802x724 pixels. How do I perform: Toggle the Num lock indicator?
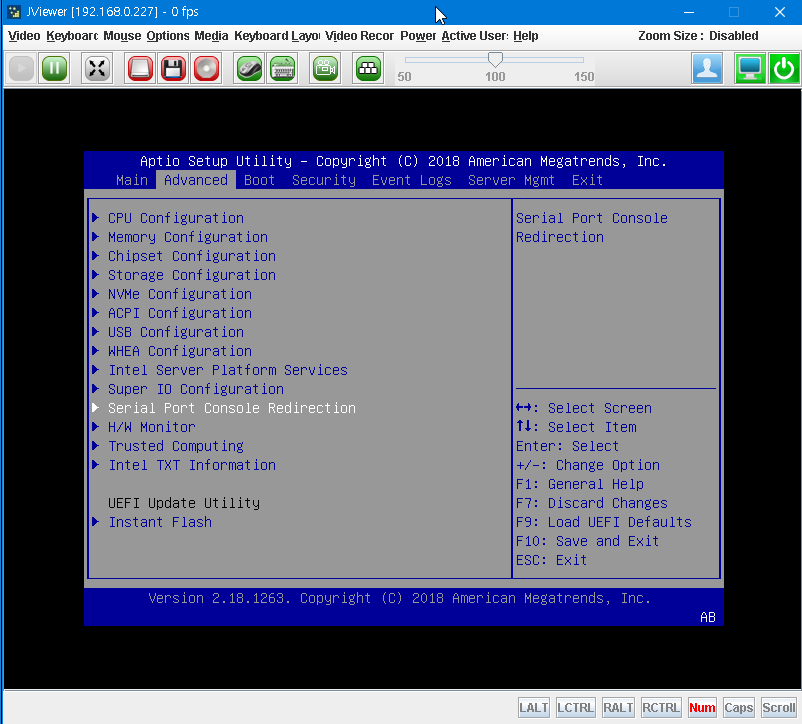702,708
